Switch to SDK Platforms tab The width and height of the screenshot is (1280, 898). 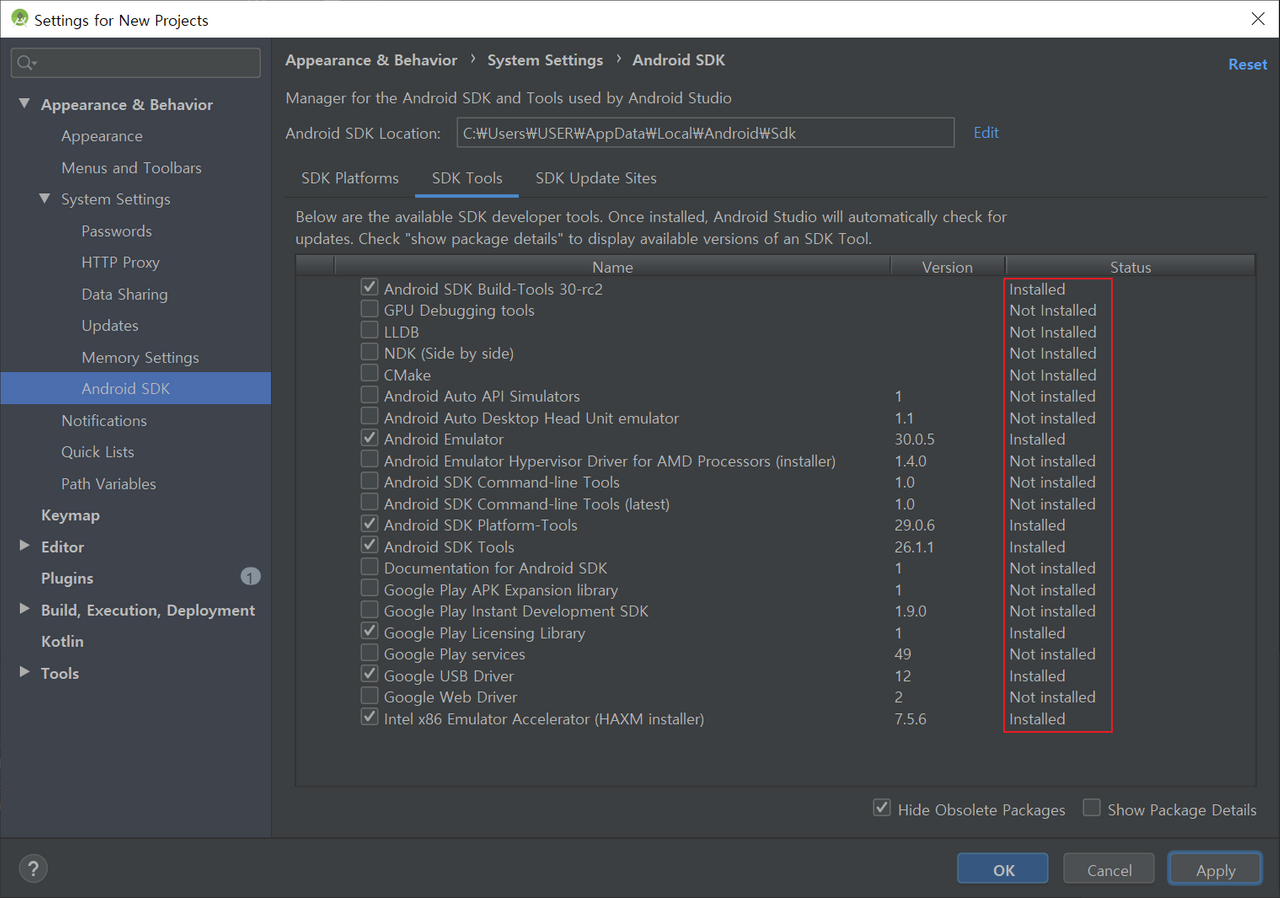point(350,178)
